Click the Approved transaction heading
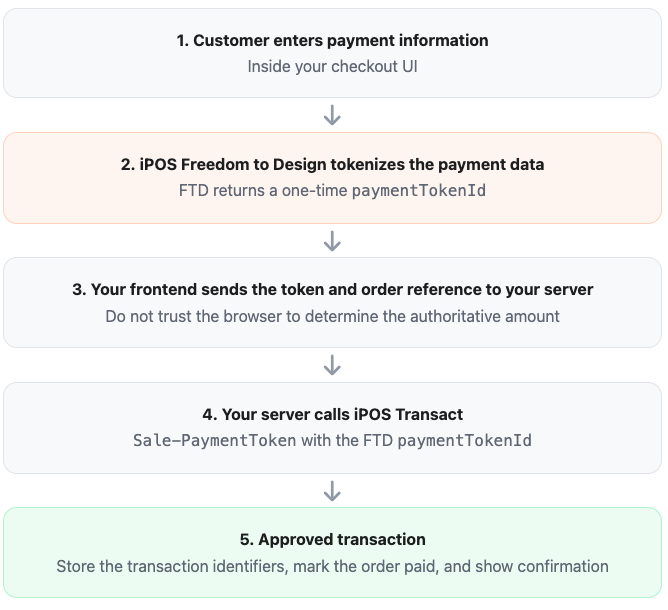 [332, 539]
